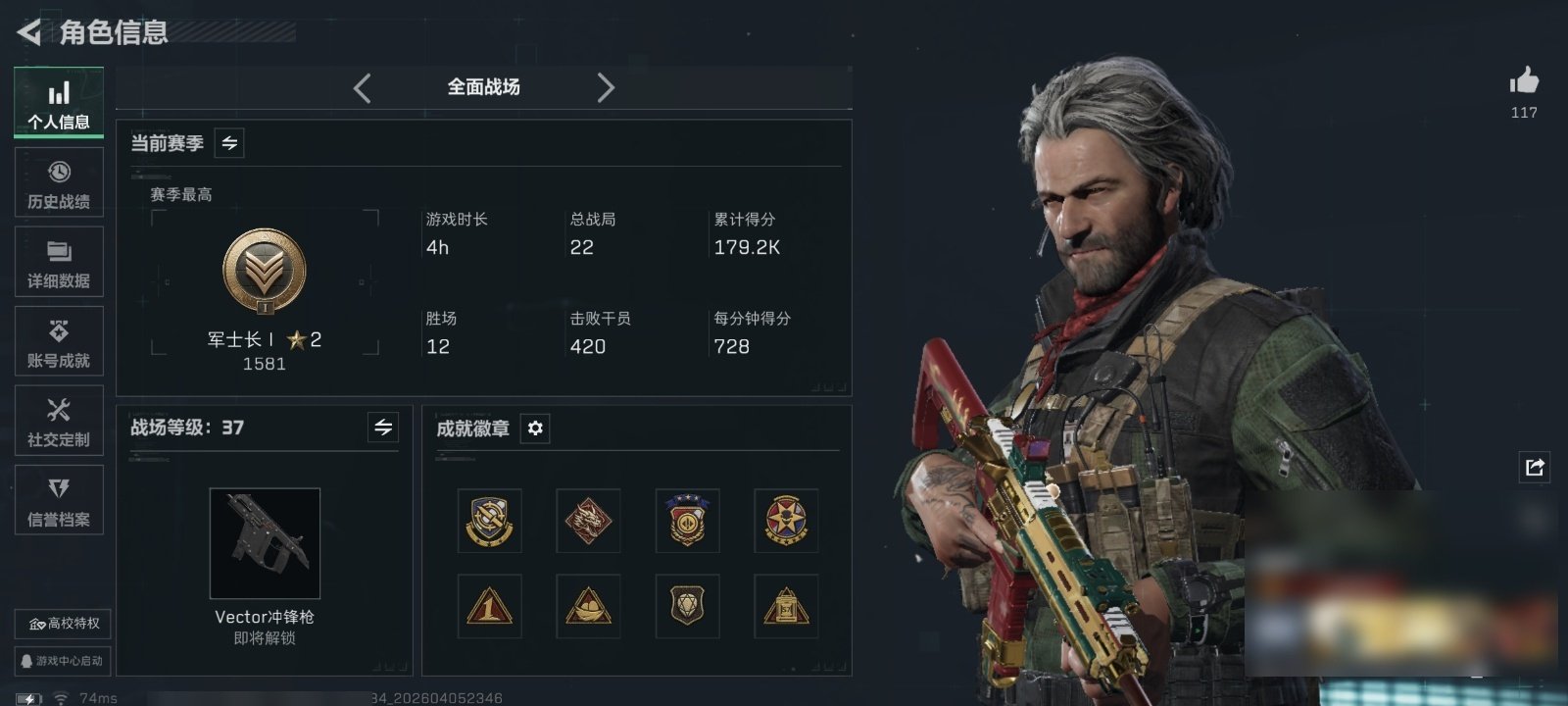Click the Vector冲锋枪 weapon thumbnail
1568x706 pixels.
pos(265,543)
